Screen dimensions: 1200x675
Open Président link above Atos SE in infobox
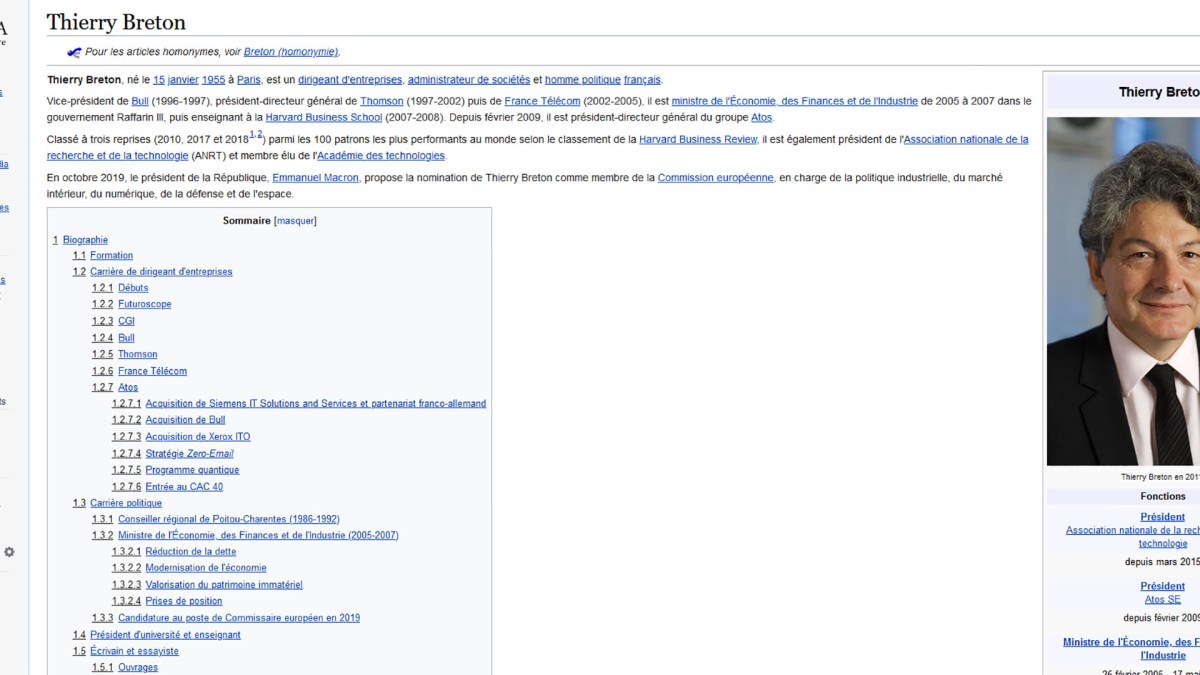pyautogui.click(x=1162, y=586)
